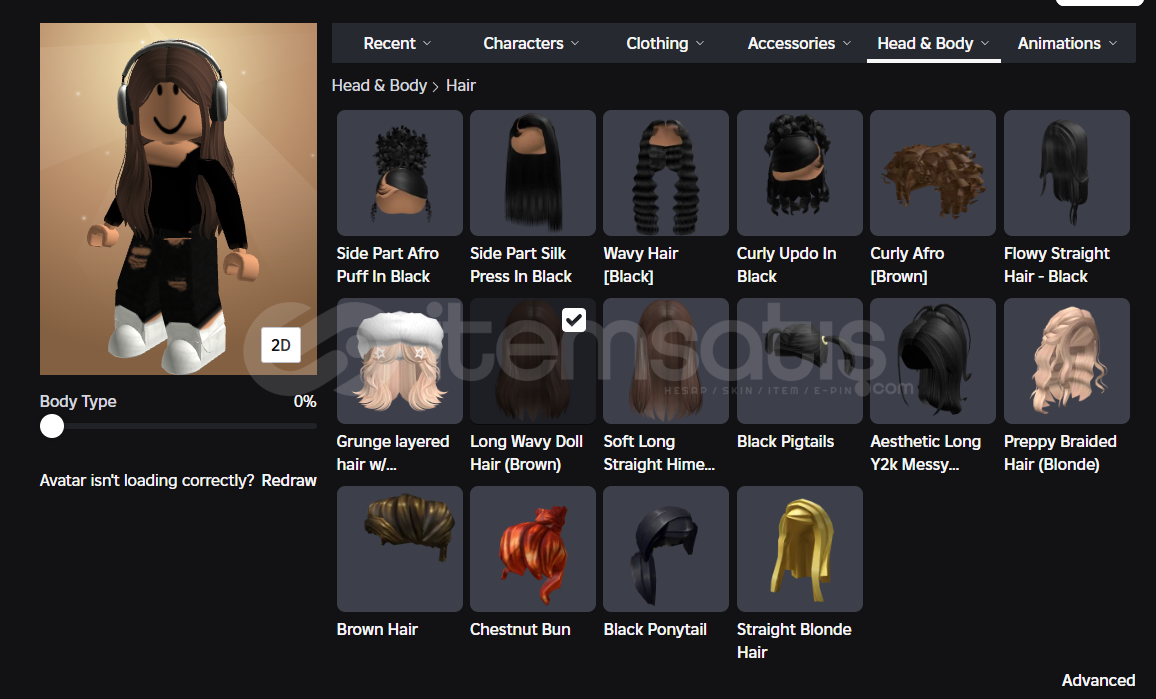The image size is (1156, 699).
Task: Click the Redraw link
Action: [x=289, y=481]
